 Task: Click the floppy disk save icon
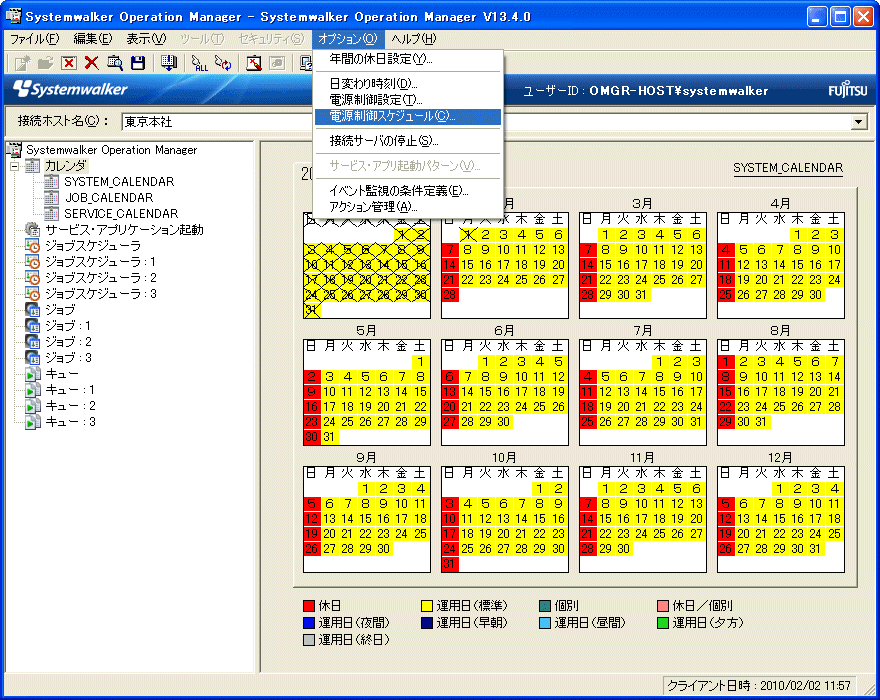coord(138,63)
